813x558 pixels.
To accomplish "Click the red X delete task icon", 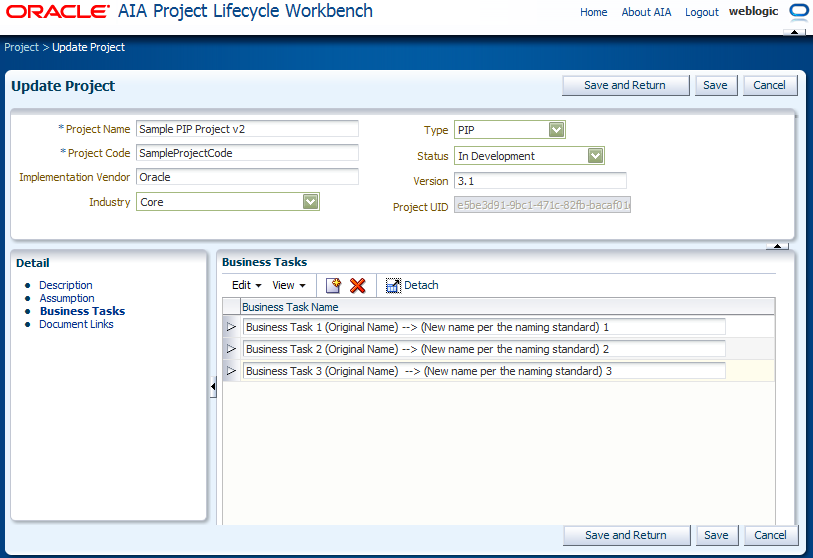I will click(x=358, y=285).
